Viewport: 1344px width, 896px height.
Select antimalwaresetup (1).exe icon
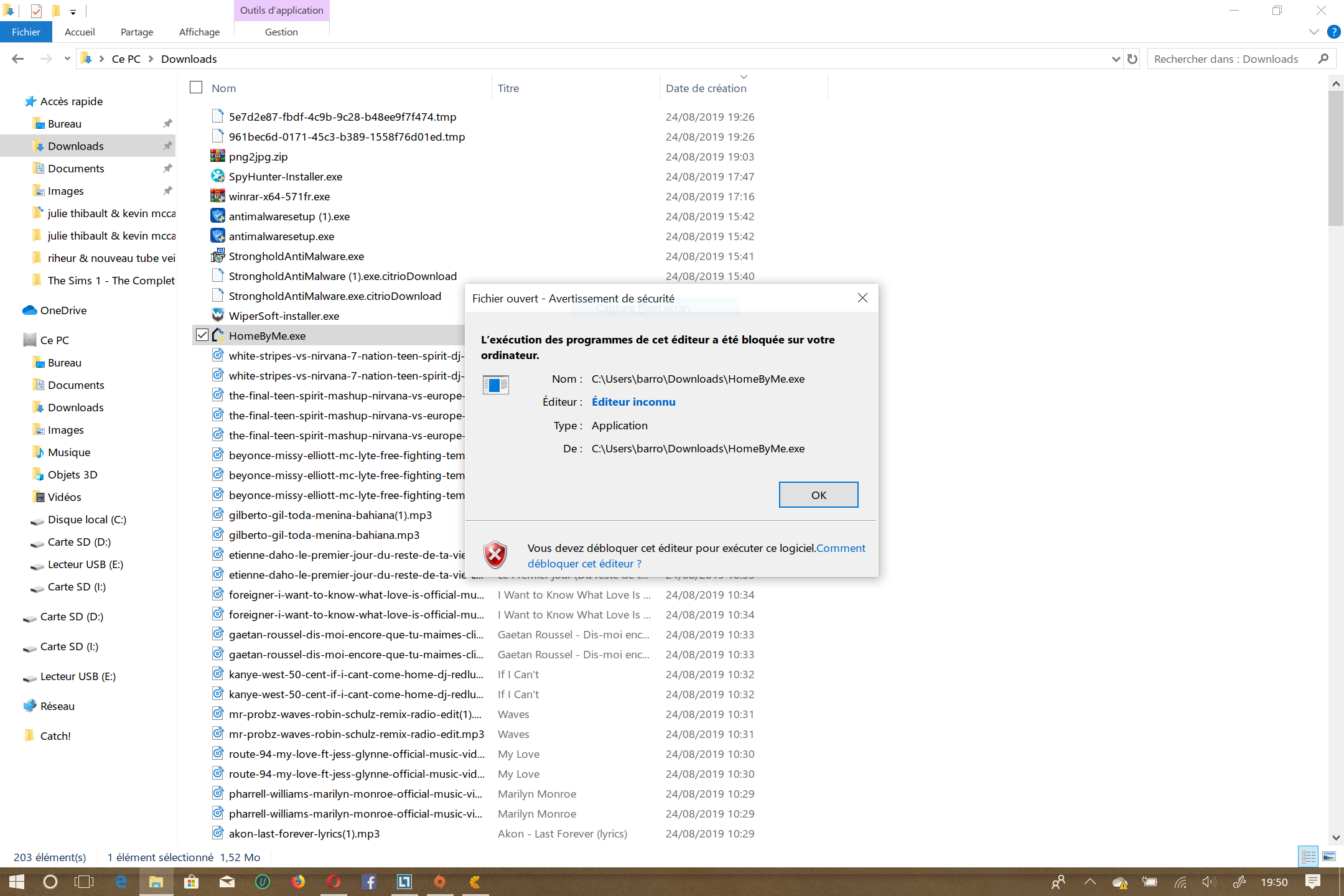(x=217, y=216)
